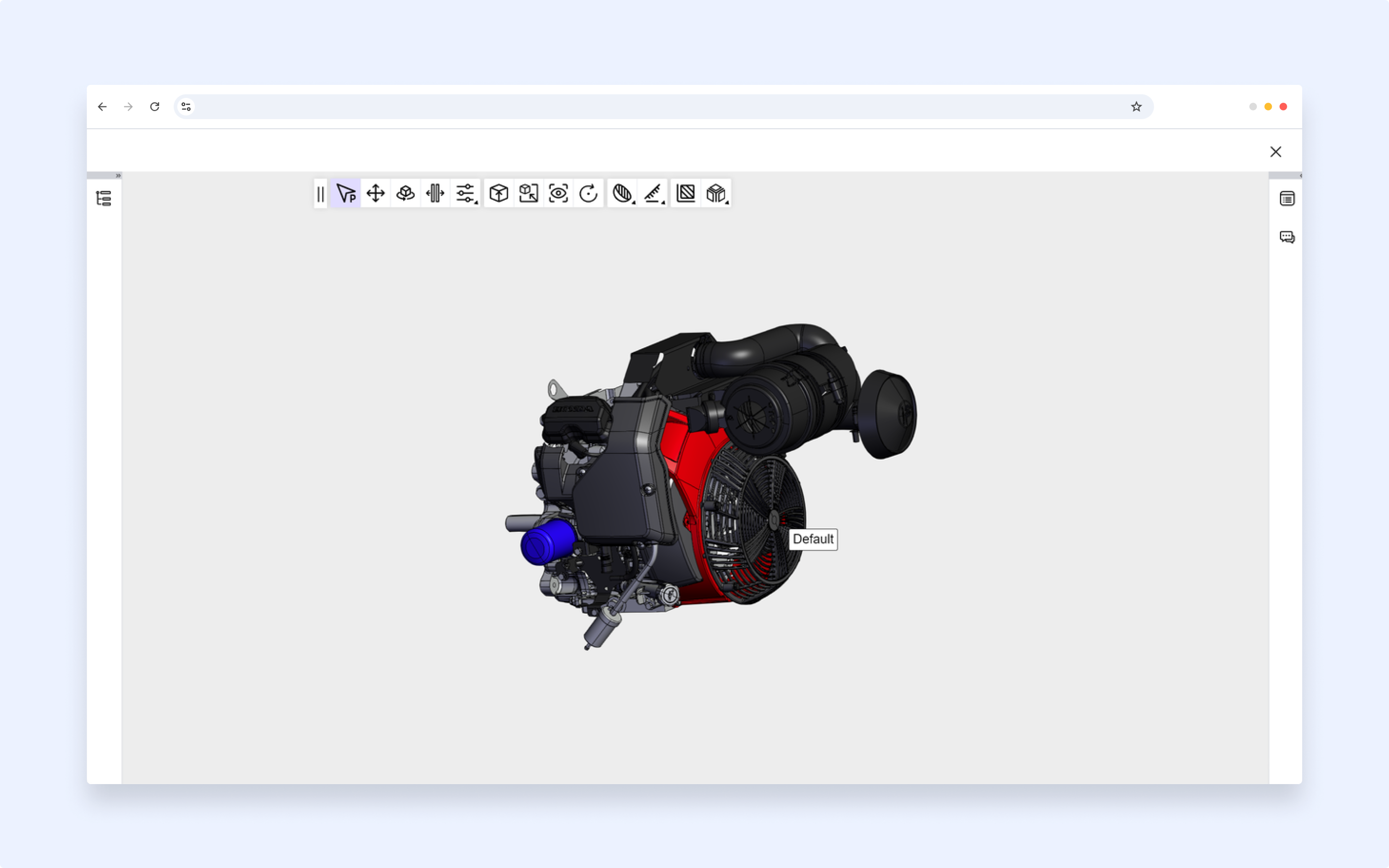Open the model tree panel icon
The height and width of the screenshot is (868, 1389).
(104, 199)
